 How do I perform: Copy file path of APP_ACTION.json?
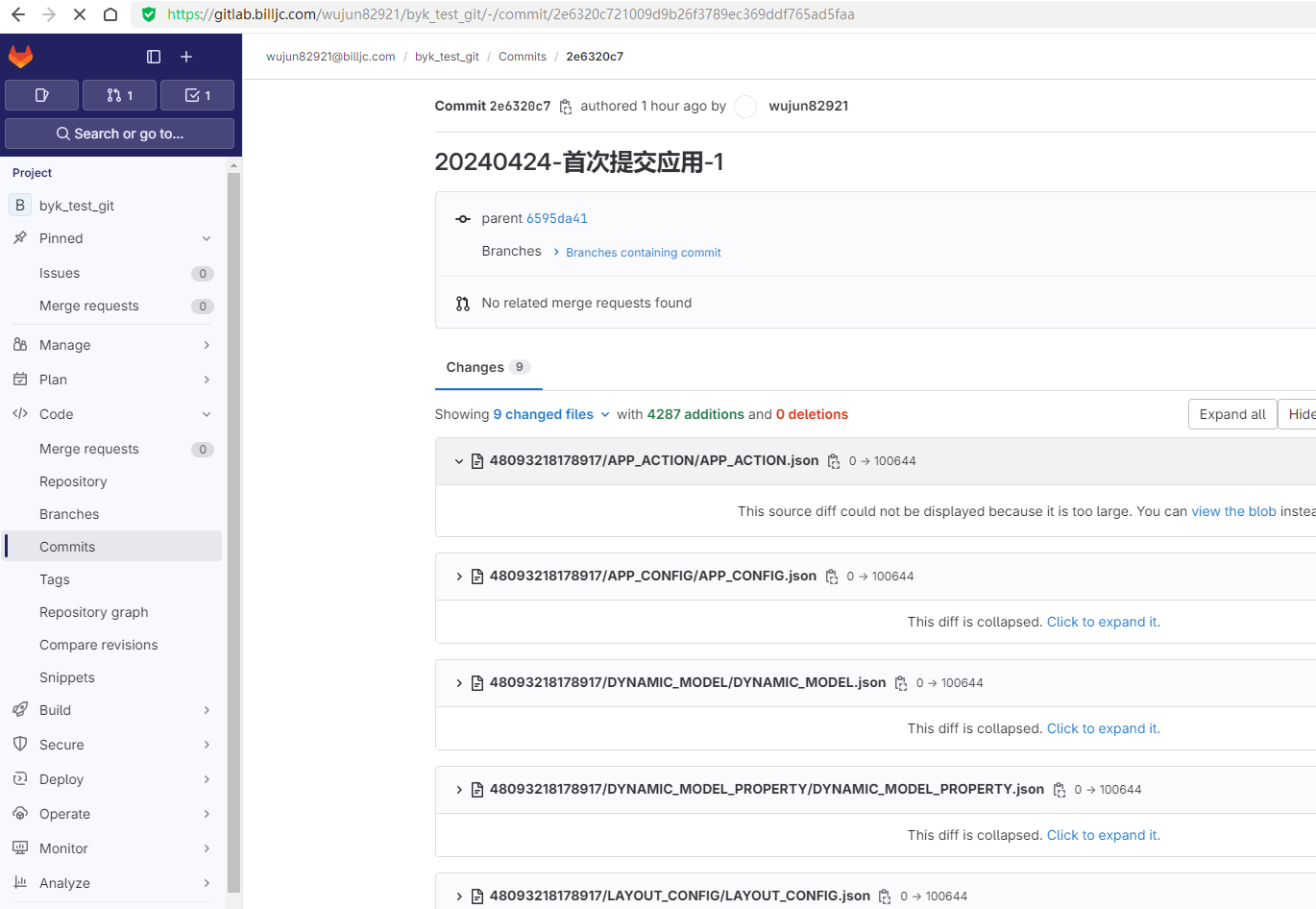tap(834, 461)
